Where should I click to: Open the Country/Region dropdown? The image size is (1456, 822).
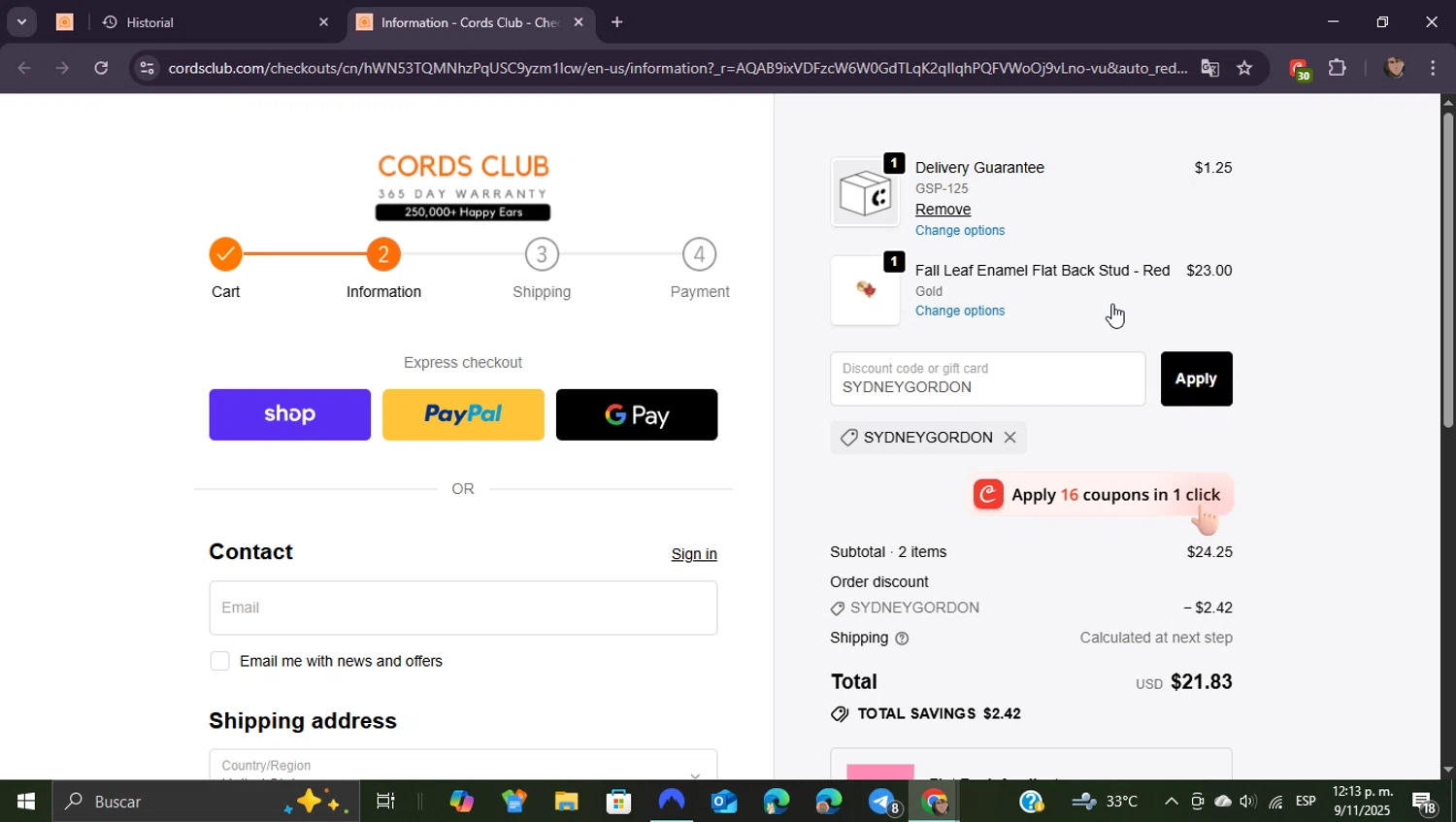(x=463, y=765)
